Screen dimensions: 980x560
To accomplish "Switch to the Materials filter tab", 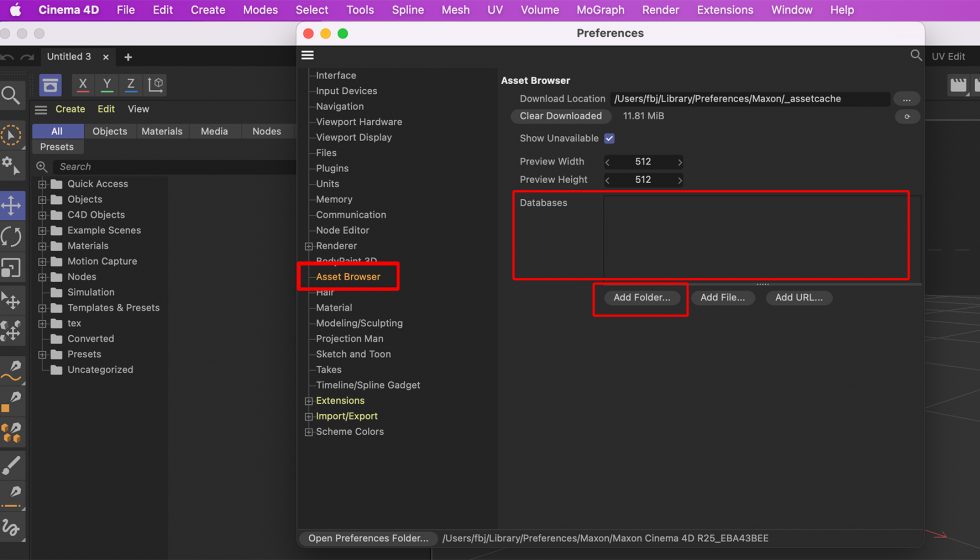I will click(x=162, y=131).
